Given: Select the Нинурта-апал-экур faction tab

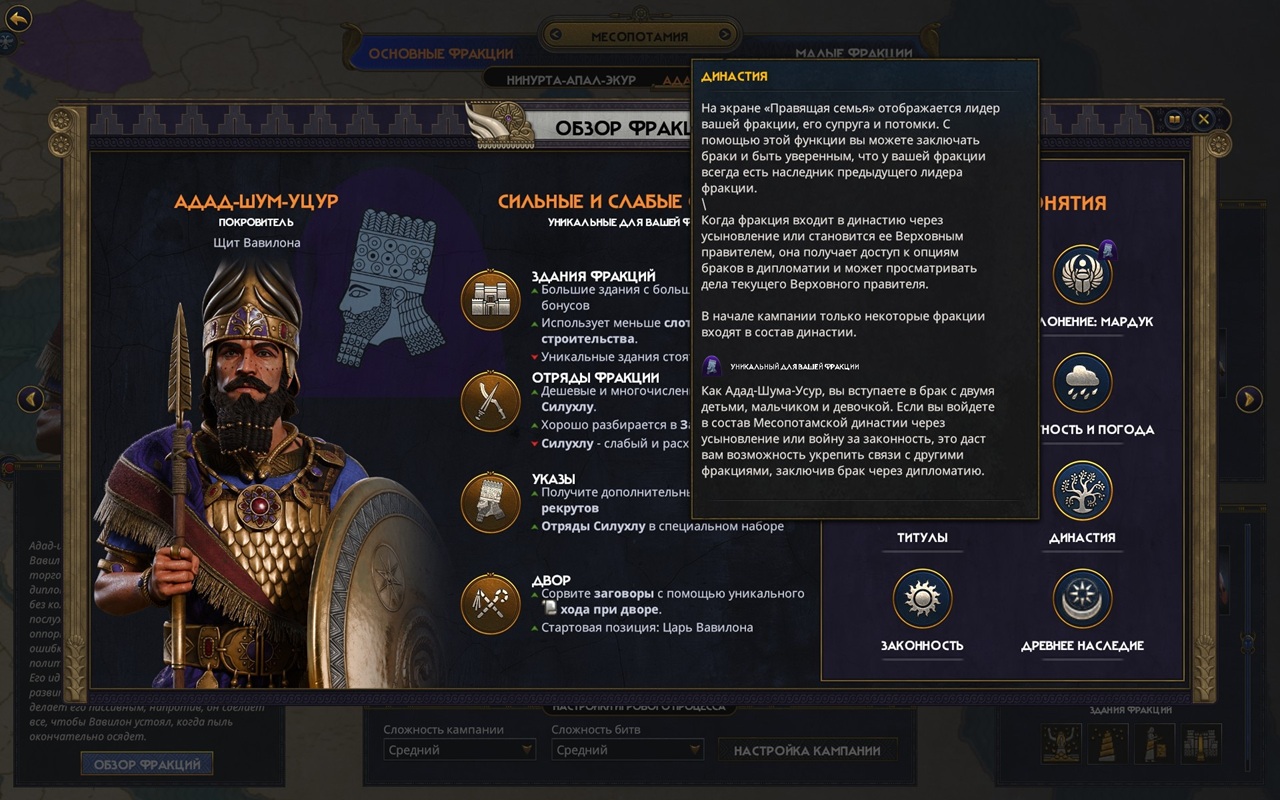Looking at the screenshot, I should click(571, 80).
